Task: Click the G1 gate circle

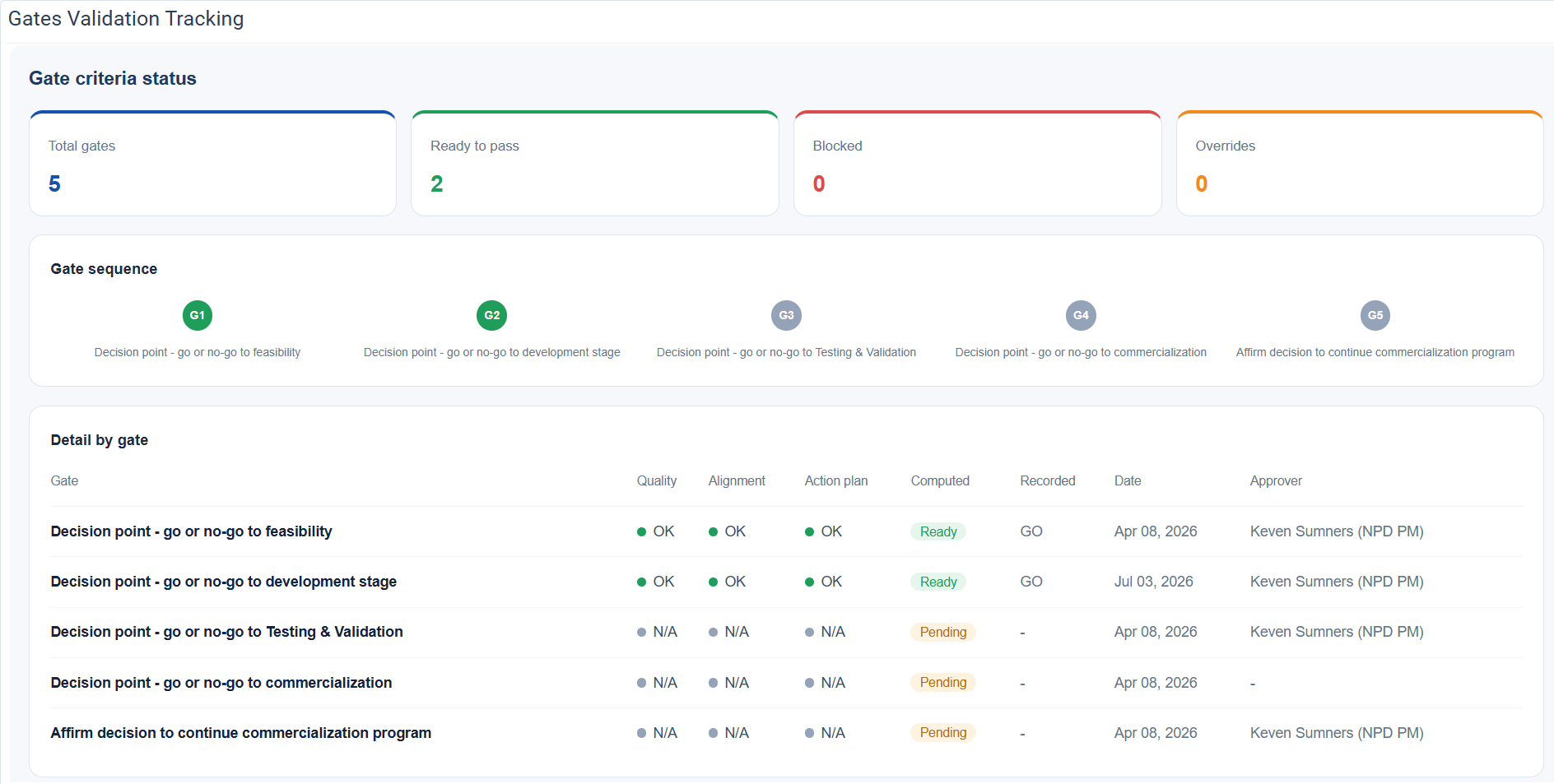Action: tap(198, 315)
